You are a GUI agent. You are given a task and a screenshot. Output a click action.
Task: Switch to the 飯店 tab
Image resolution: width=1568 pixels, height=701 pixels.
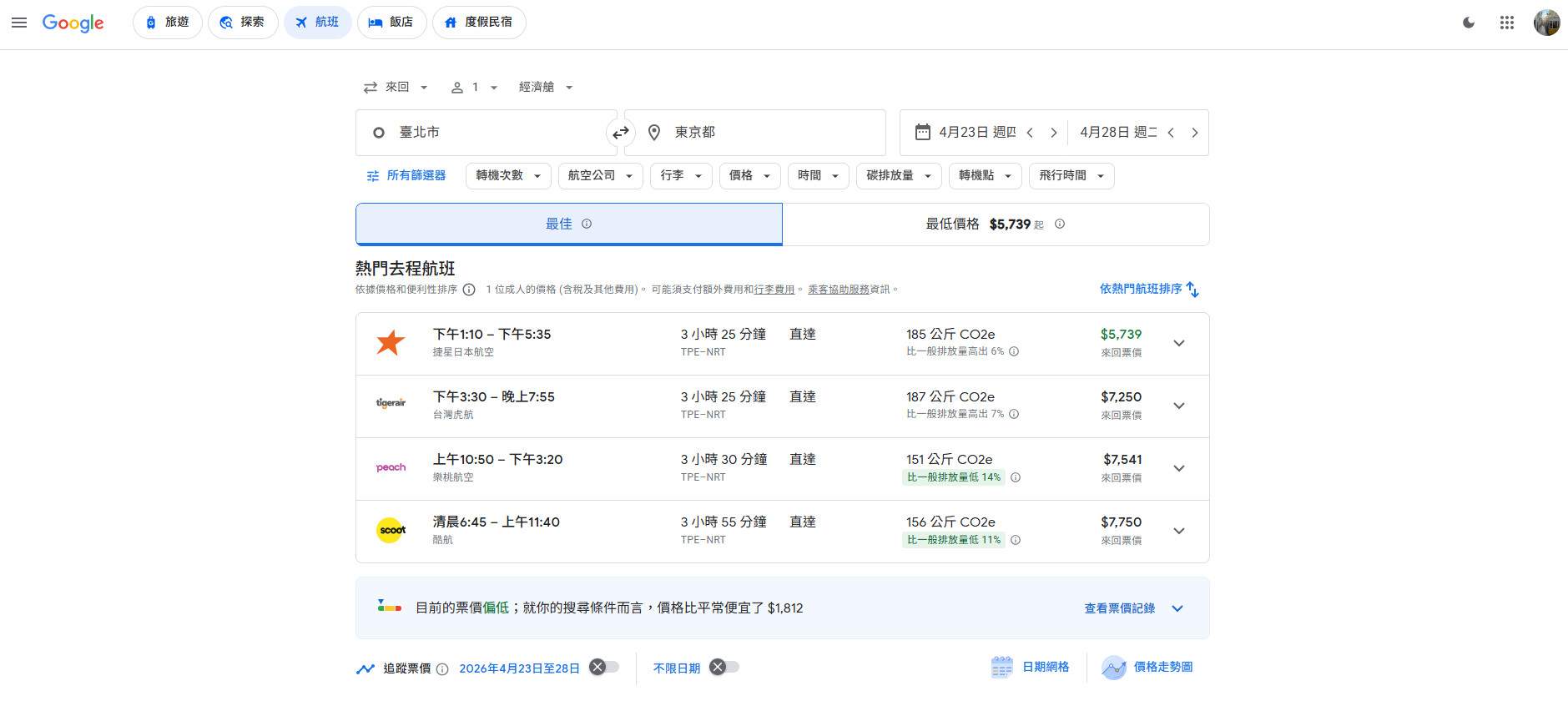click(x=391, y=23)
